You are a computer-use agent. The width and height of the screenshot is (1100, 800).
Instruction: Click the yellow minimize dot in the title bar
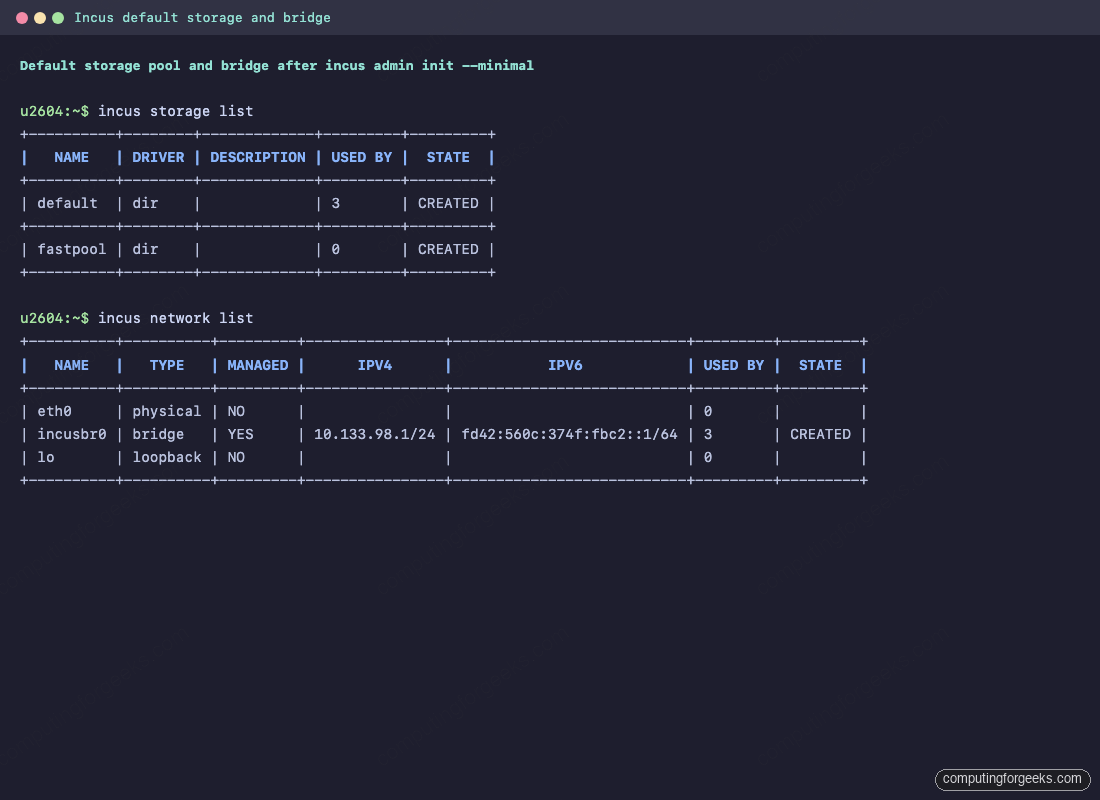[x=40, y=18]
